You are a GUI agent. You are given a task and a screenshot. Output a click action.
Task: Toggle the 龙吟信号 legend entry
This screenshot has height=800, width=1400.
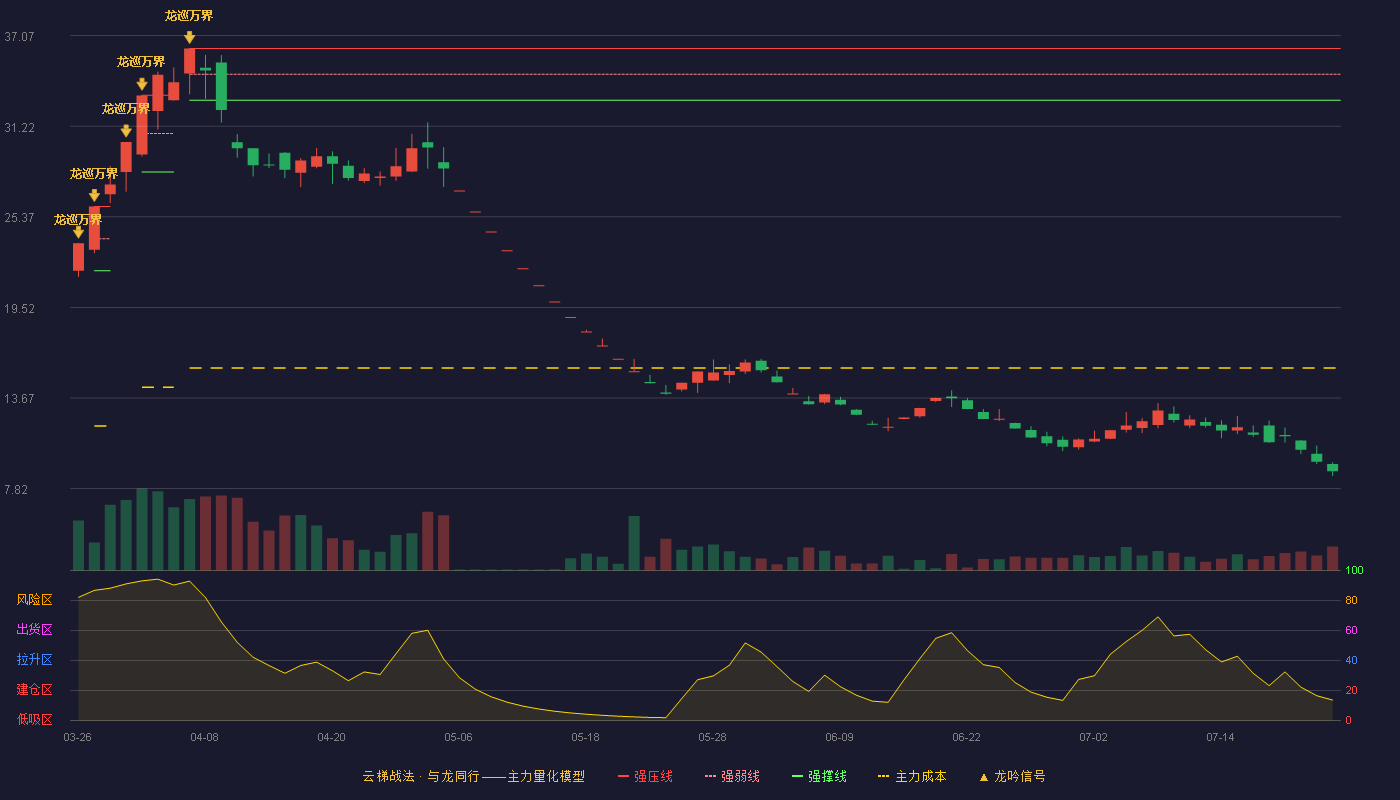(1012, 776)
